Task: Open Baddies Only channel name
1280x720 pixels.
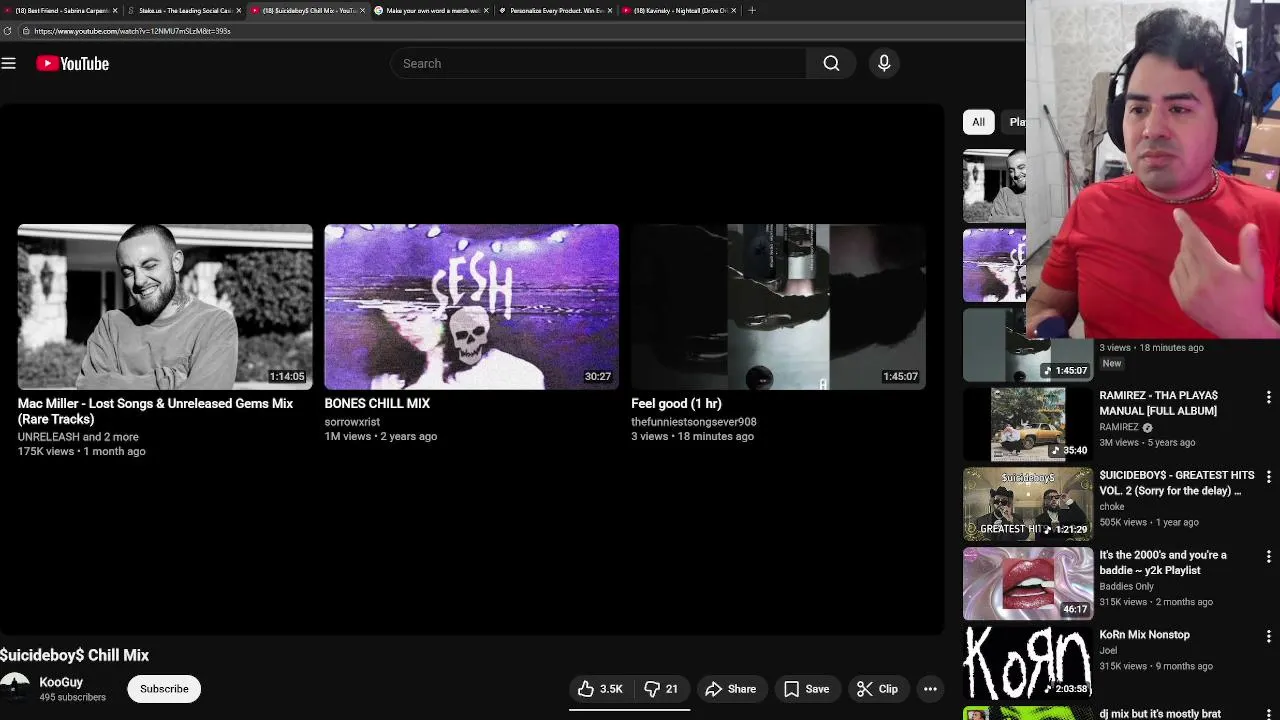Action: pyautogui.click(x=1126, y=587)
